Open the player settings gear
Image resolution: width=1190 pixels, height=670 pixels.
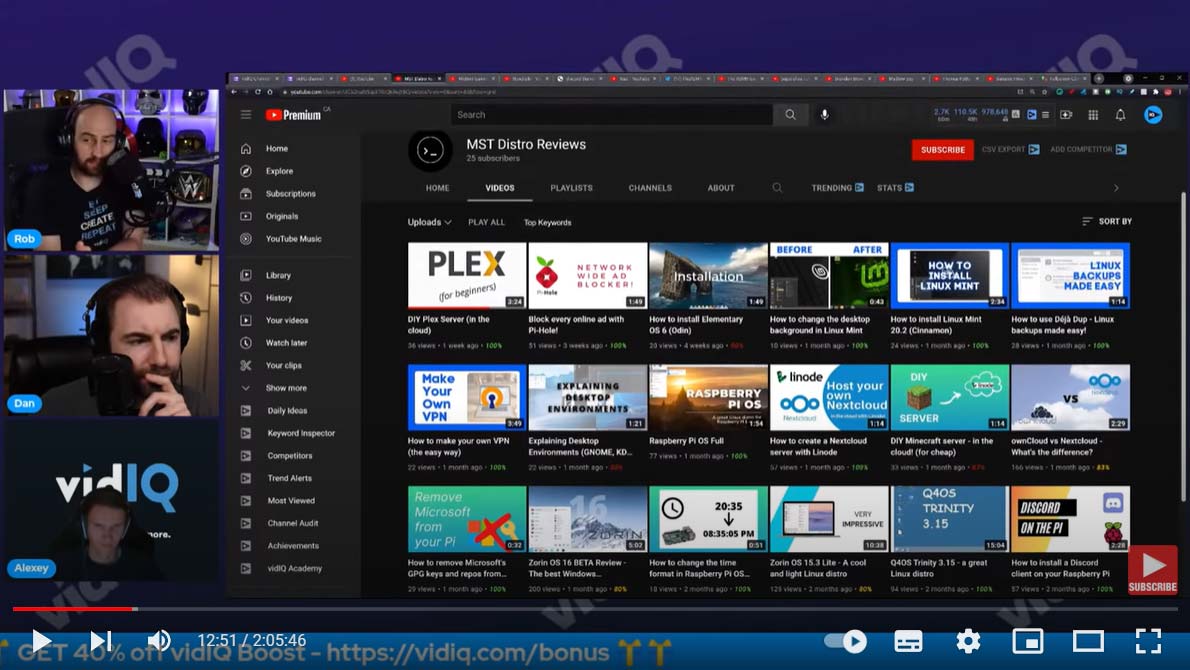pos(968,642)
